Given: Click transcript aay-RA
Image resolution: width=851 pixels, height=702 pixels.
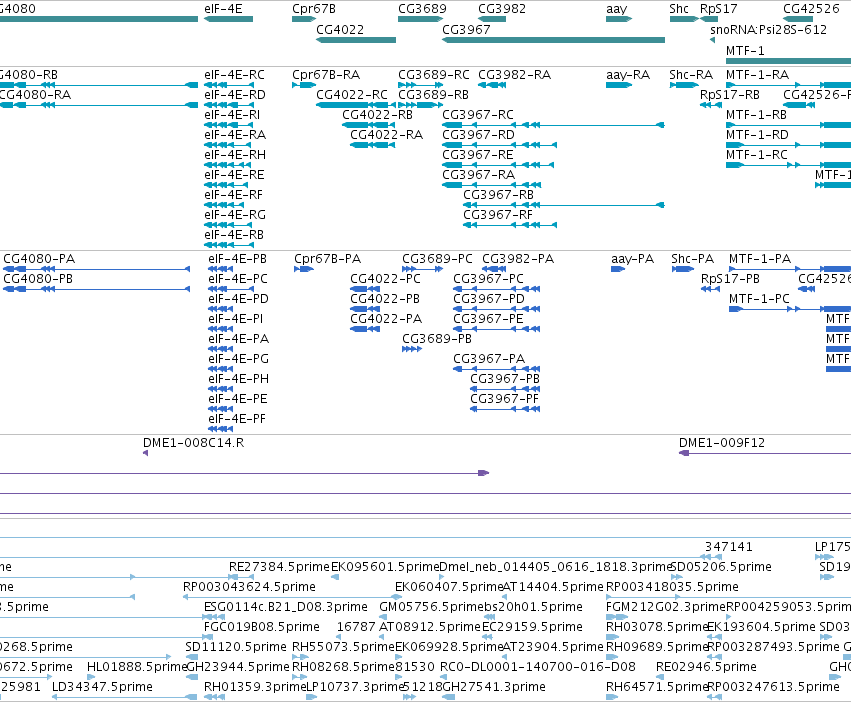Looking at the screenshot, I should [619, 85].
